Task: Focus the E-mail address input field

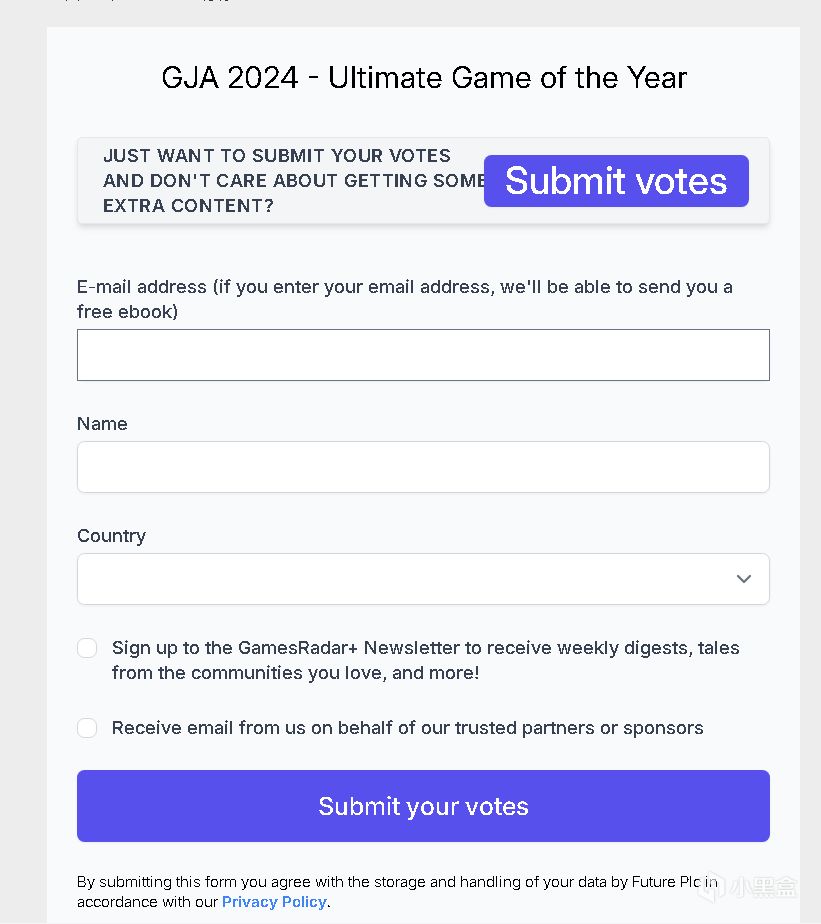Action: click(423, 355)
